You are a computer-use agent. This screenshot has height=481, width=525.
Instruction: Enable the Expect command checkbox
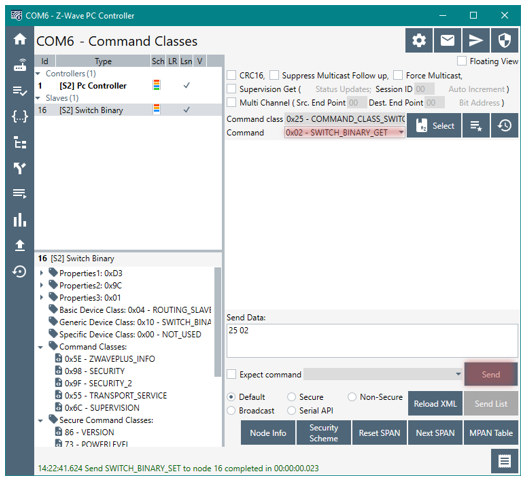[231, 374]
